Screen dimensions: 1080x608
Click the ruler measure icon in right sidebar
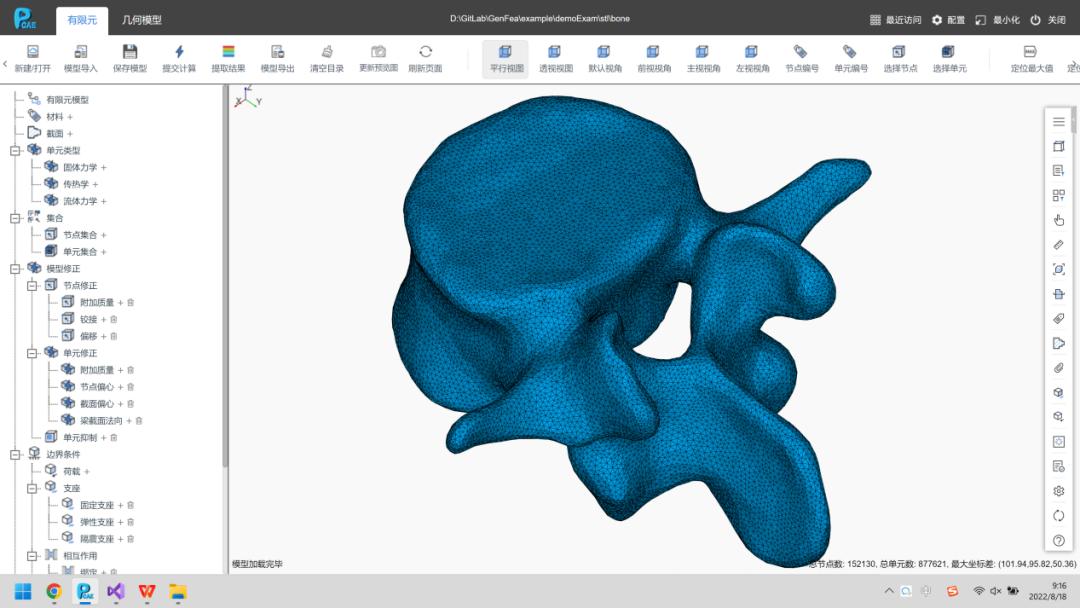[1059, 245]
